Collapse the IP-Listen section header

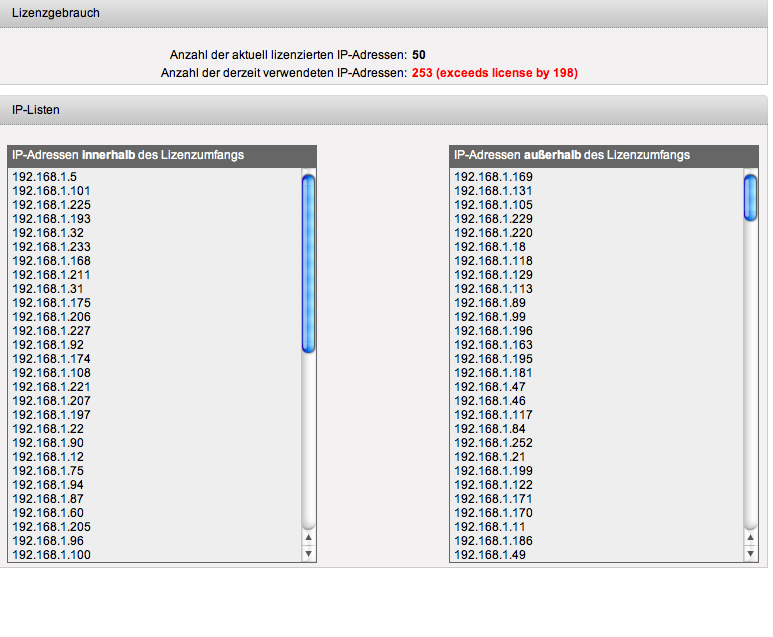(x=384, y=109)
